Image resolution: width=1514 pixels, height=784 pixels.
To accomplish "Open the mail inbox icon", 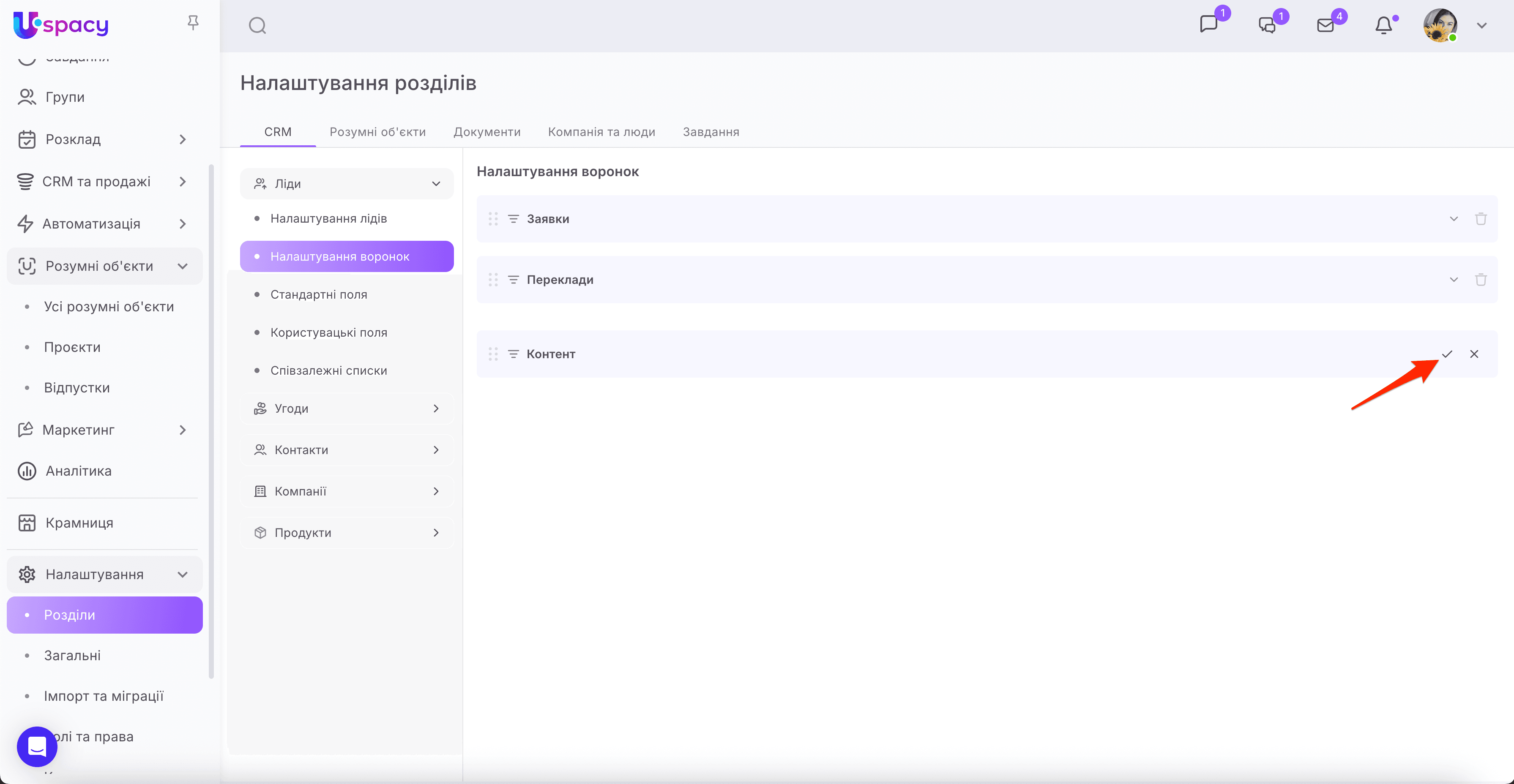I will tap(1325, 25).
